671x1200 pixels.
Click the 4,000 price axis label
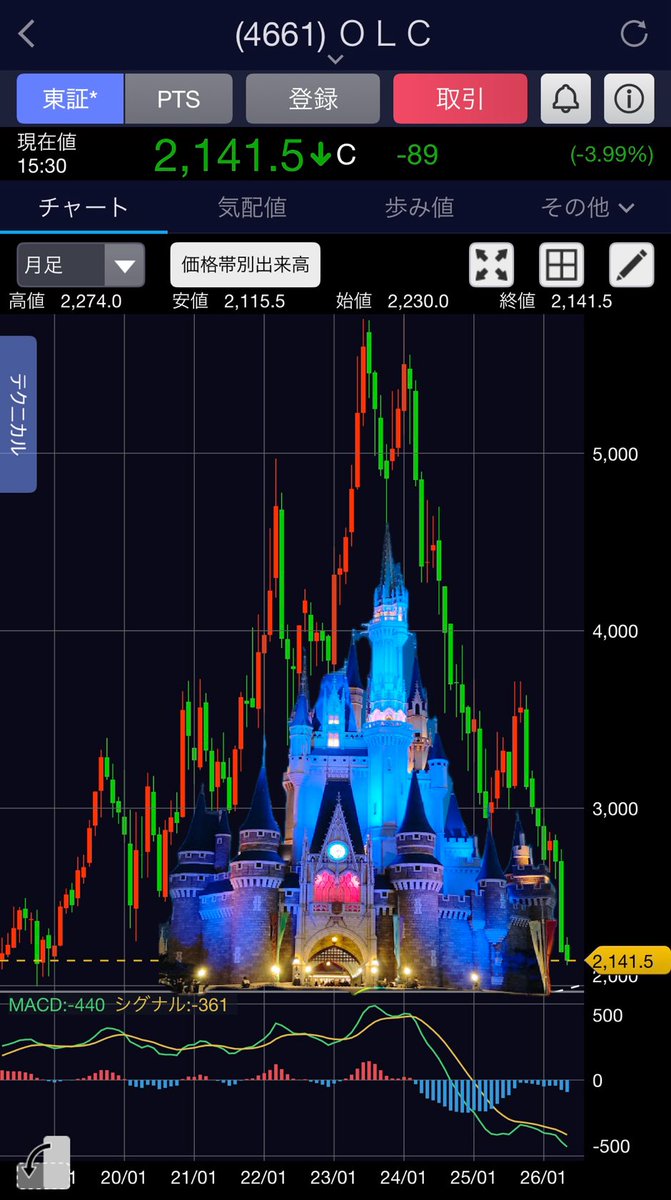pyautogui.click(x=616, y=631)
